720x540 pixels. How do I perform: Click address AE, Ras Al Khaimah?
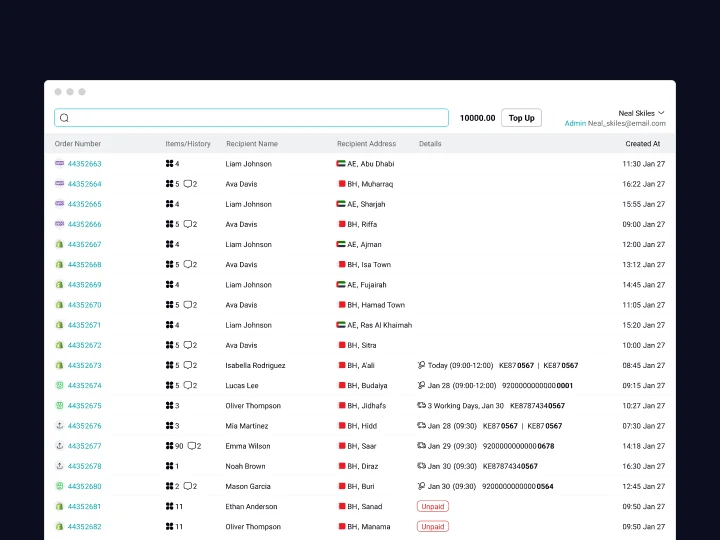tap(379, 325)
